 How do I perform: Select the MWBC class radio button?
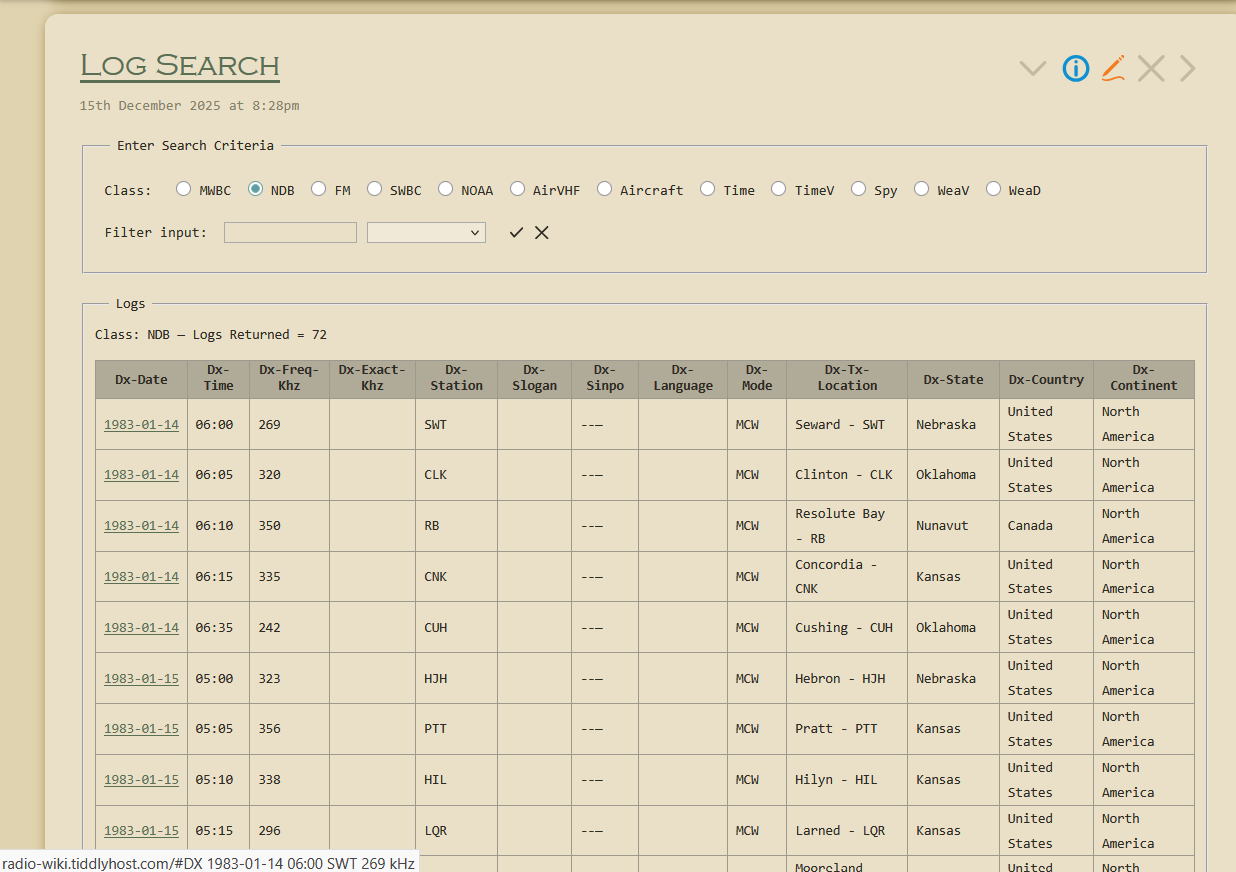coord(183,189)
